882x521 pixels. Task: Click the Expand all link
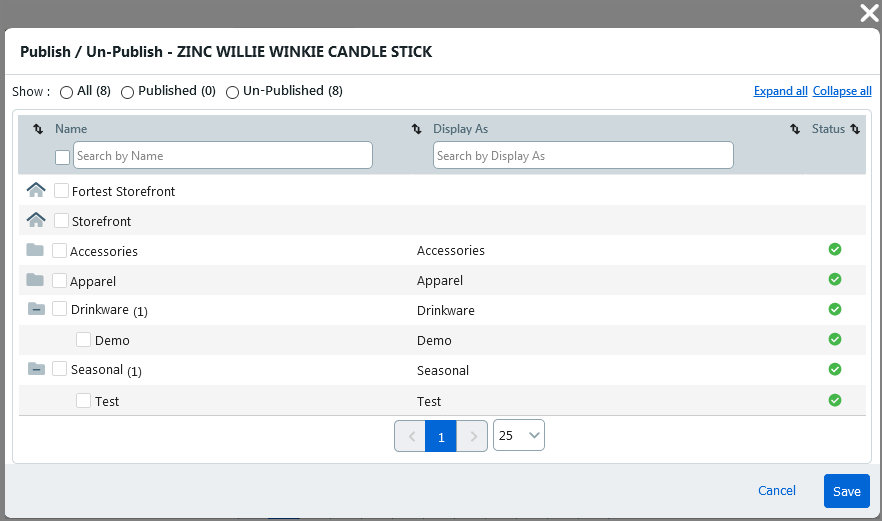780,91
